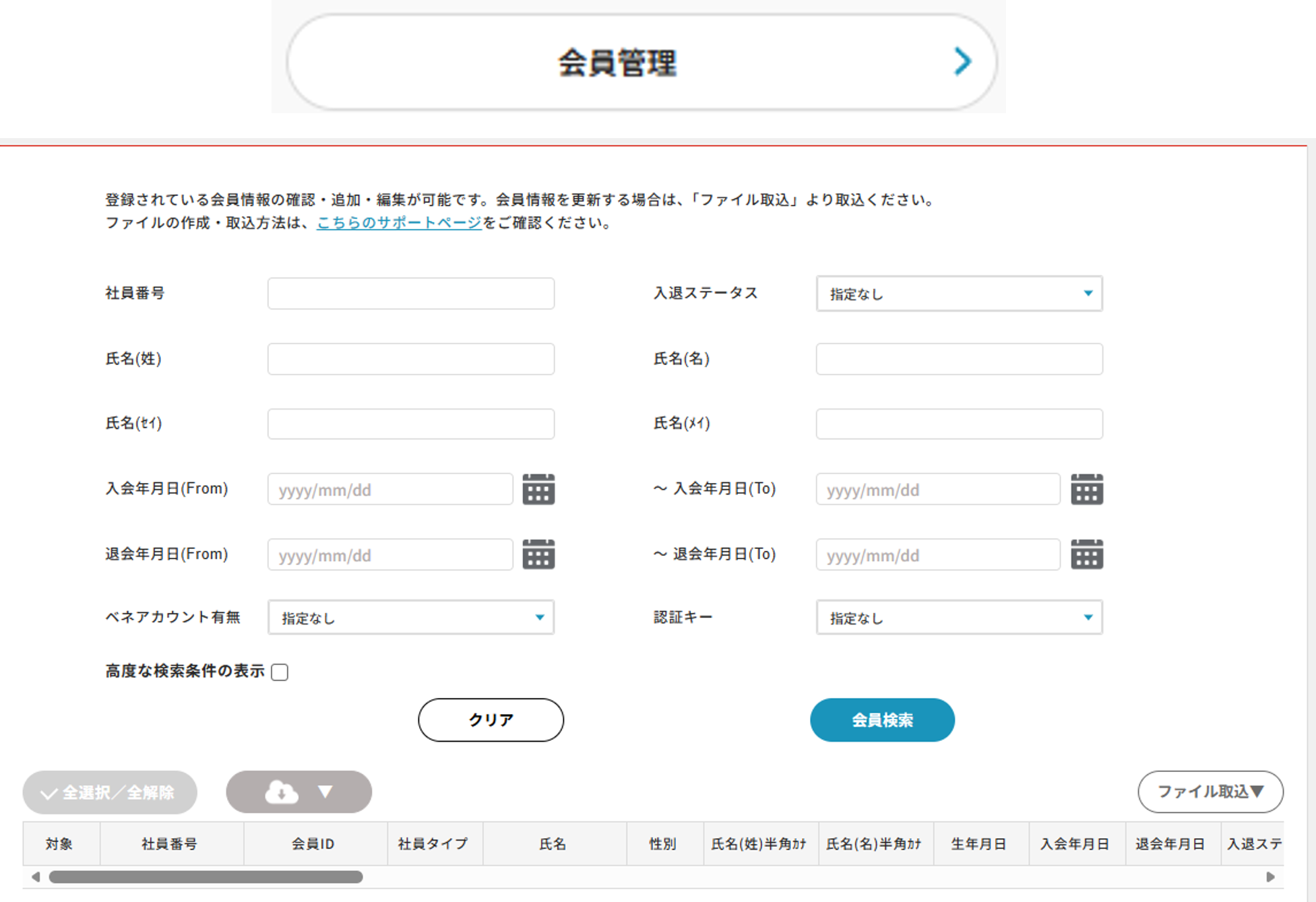The width and height of the screenshot is (1316, 902).
Task: Click the 会員検索 button
Action: pos(882,720)
